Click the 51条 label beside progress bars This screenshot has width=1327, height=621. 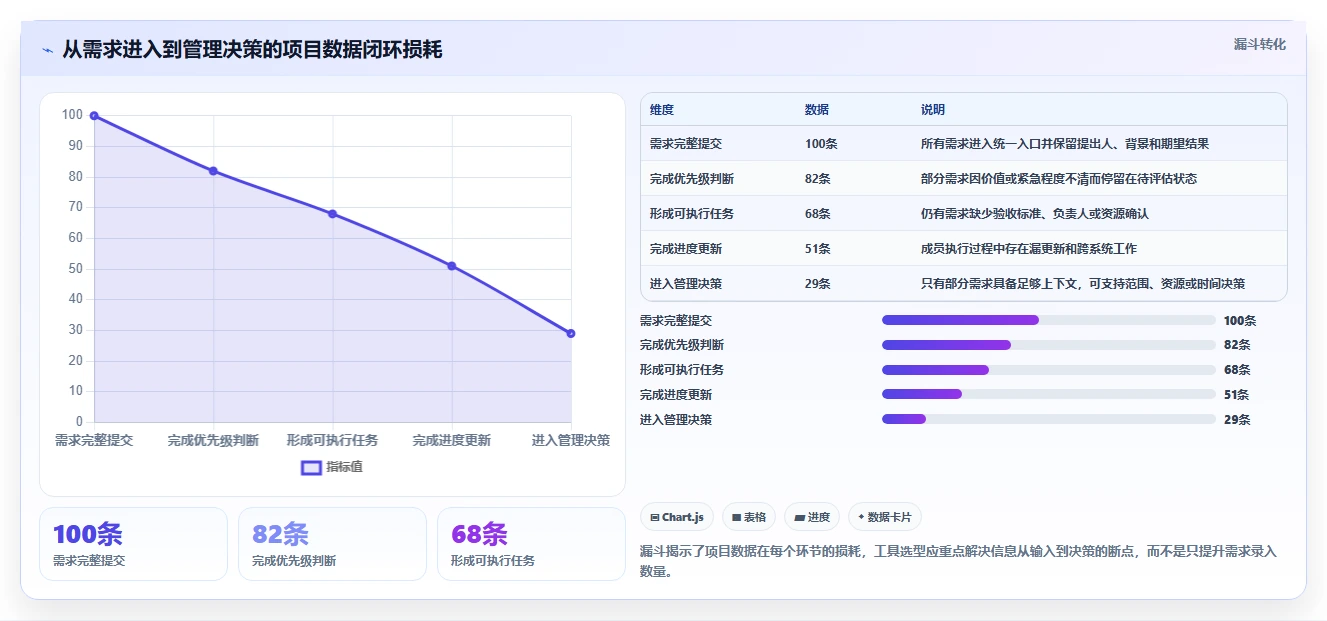(1237, 394)
